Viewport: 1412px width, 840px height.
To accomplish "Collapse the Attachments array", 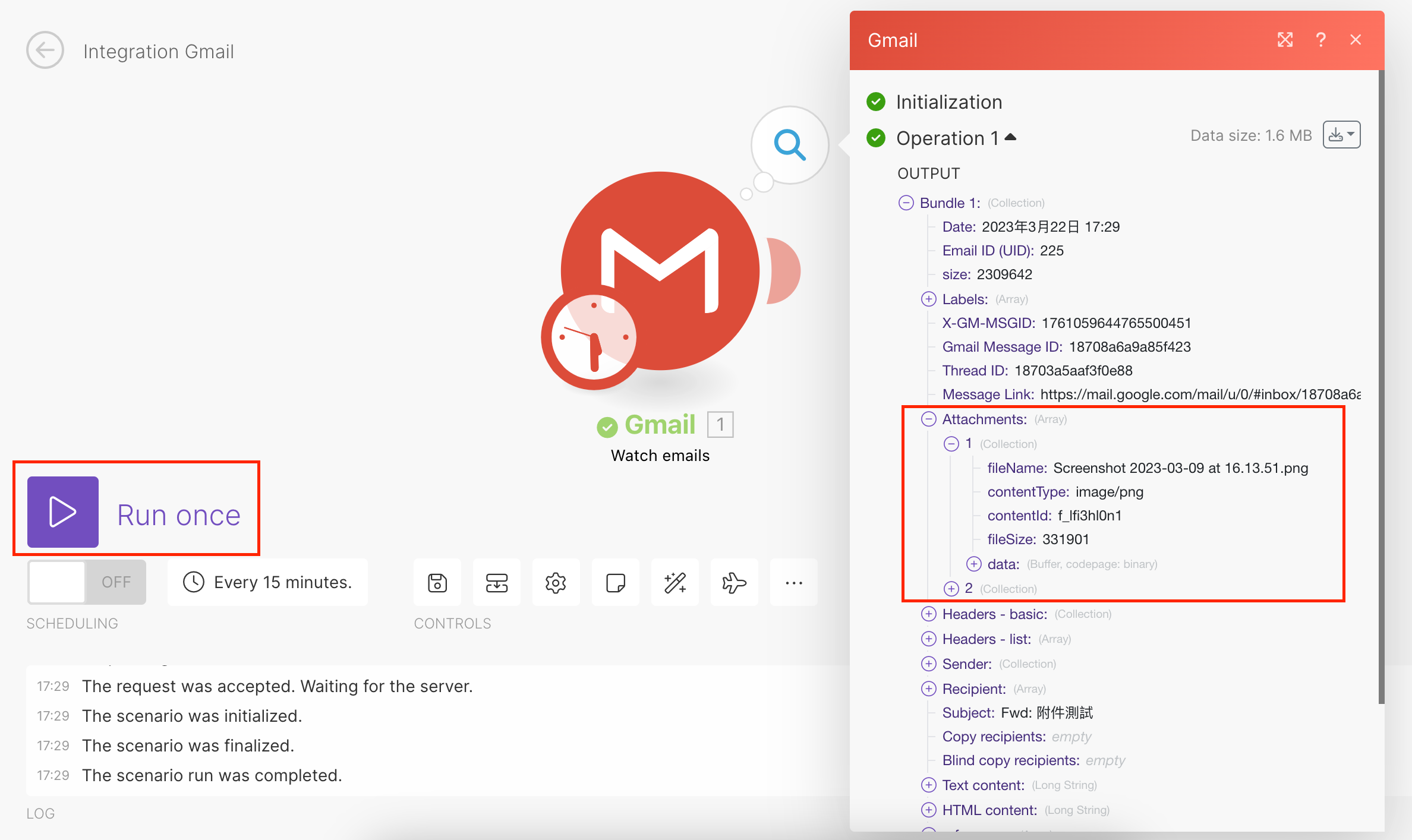I will point(928,419).
